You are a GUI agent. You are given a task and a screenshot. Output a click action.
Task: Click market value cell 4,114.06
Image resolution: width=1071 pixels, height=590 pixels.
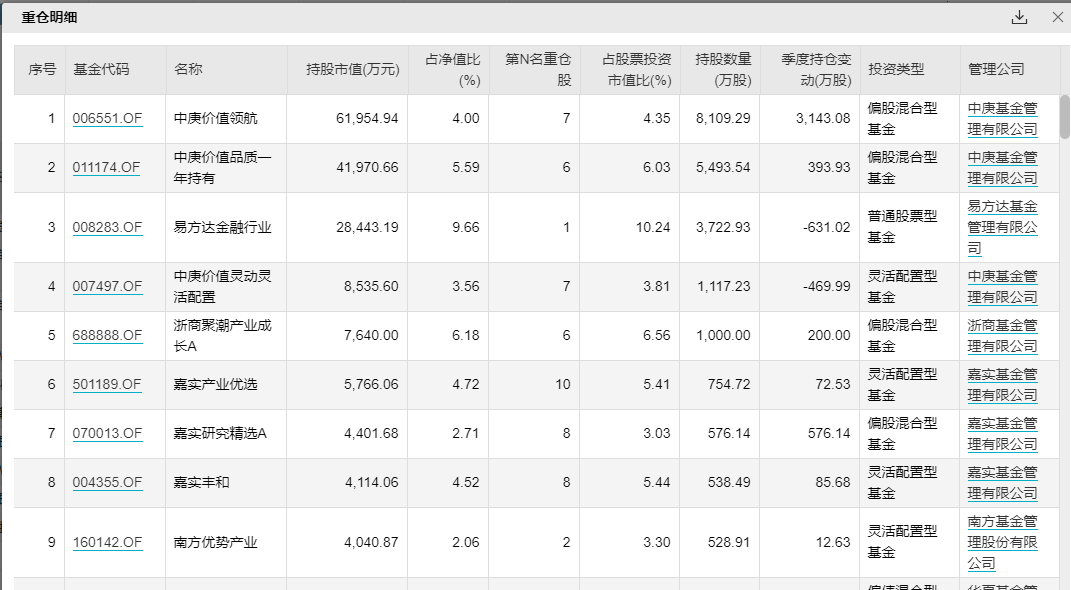pos(371,482)
